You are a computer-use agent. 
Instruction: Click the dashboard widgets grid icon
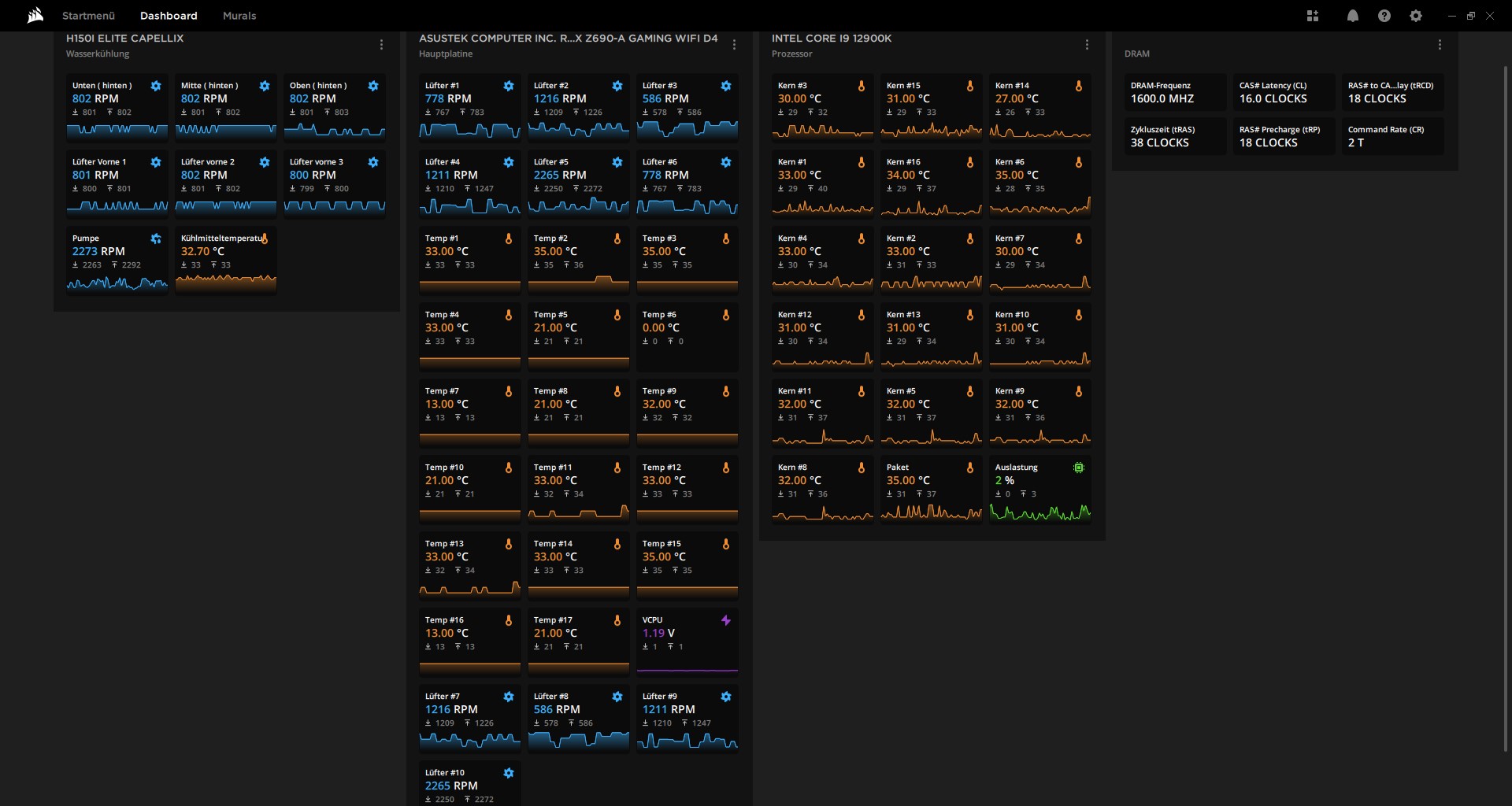click(x=1313, y=15)
